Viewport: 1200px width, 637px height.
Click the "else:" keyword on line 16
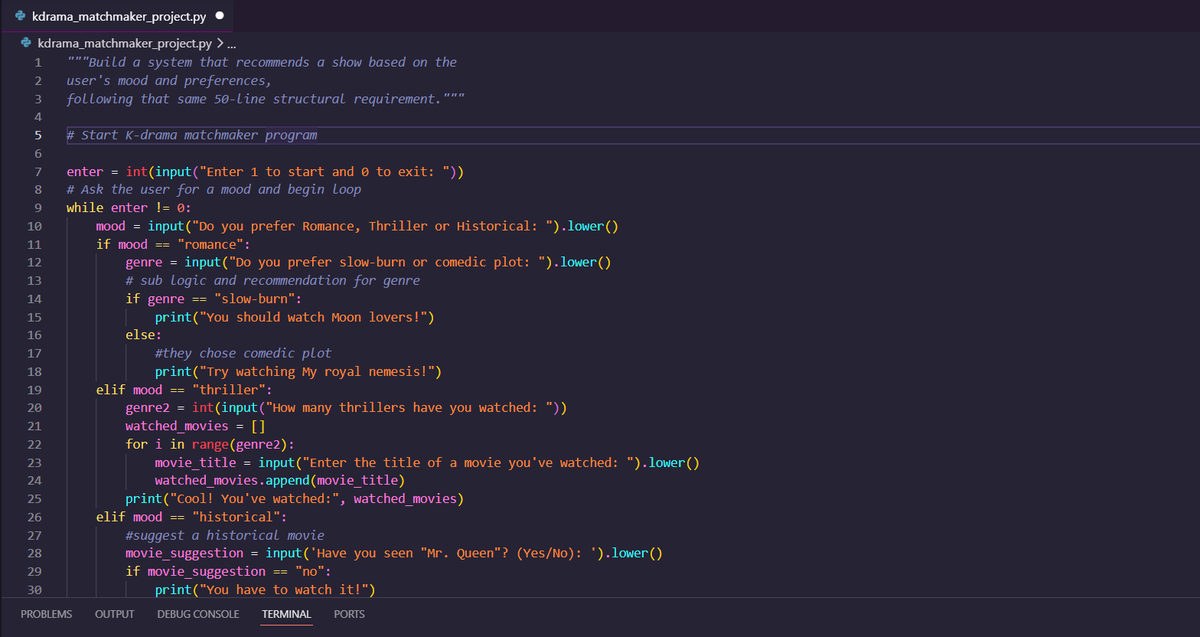tap(143, 335)
